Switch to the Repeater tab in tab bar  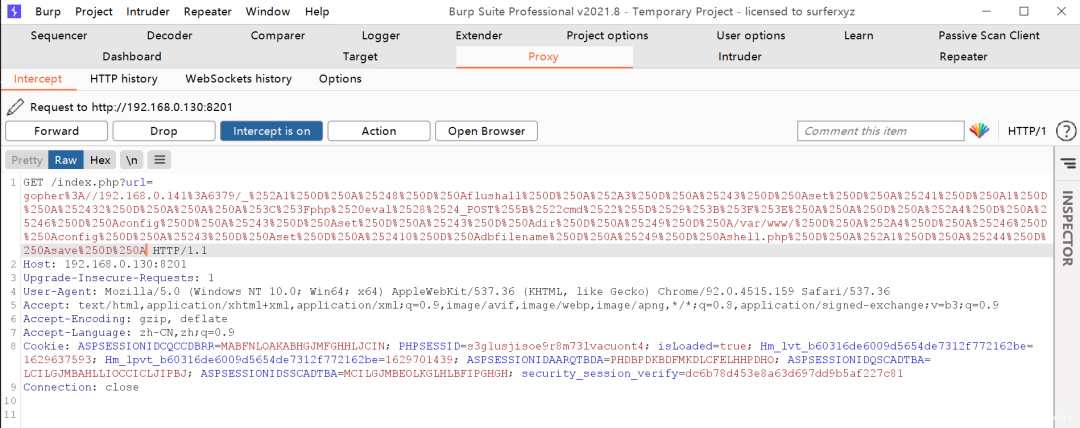(x=963, y=57)
